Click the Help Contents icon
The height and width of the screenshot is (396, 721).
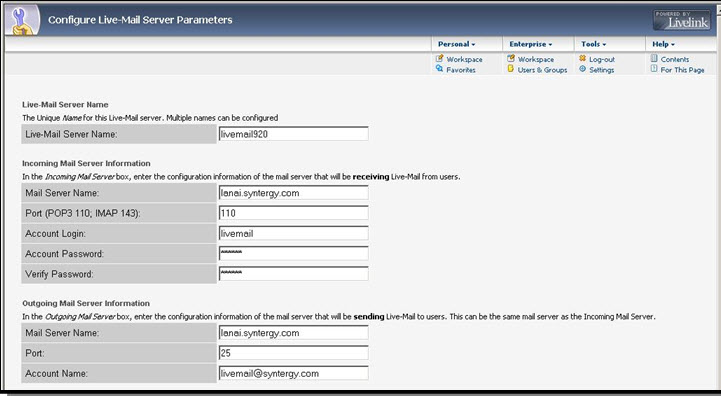pos(654,58)
